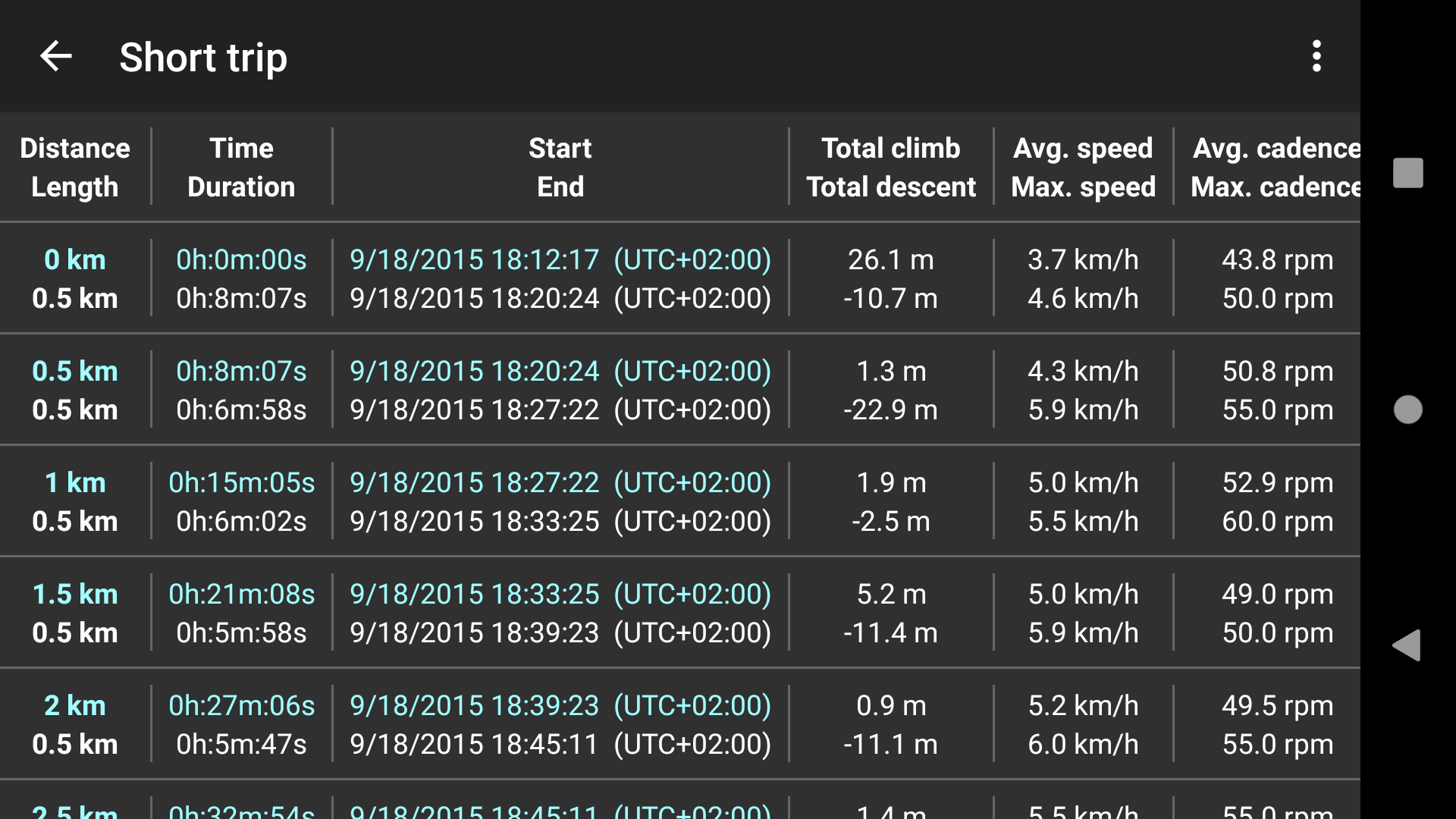Viewport: 1456px width, 819px height.
Task: Click the Distance Length column header
Action: pos(74,168)
